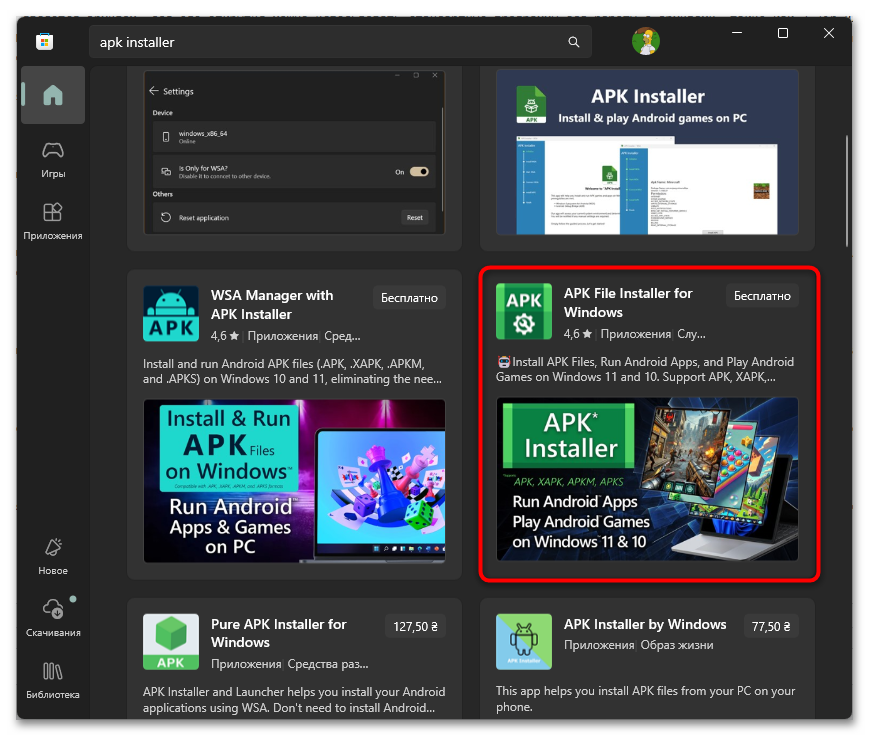Click the WSA Manager app icon
The height and width of the screenshot is (736, 869).
[171, 314]
